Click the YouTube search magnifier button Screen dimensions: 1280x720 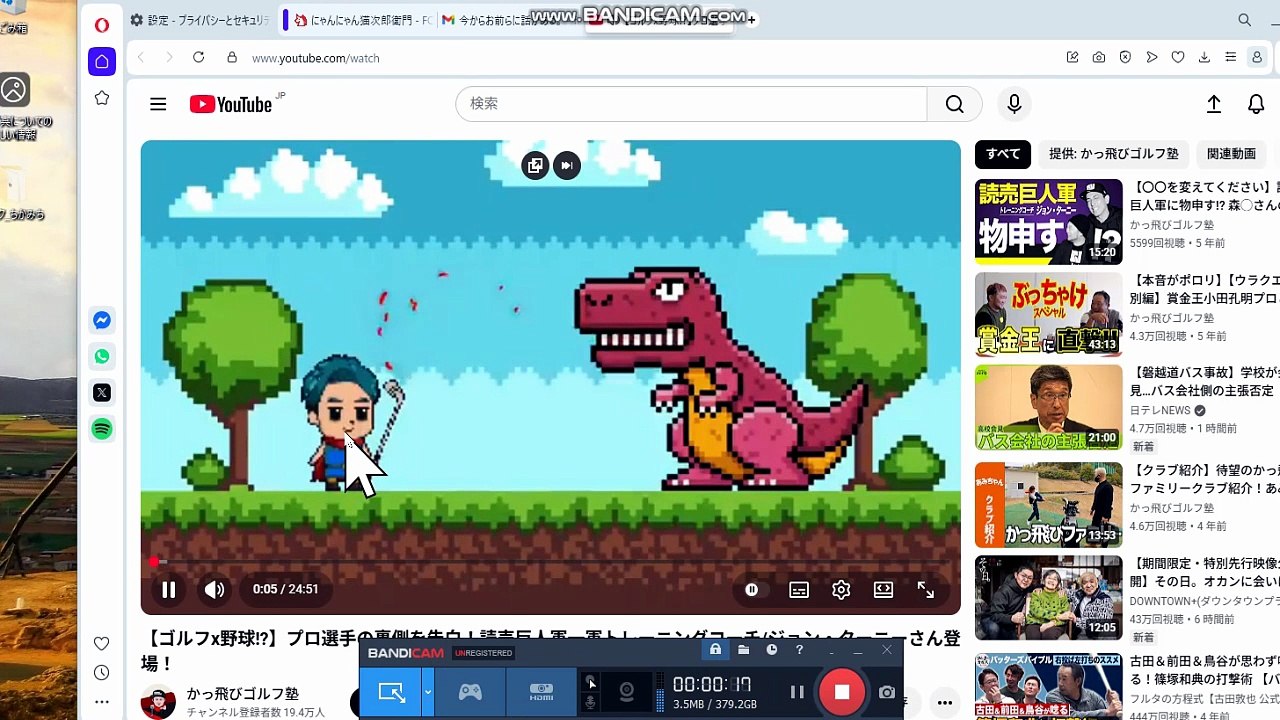click(x=954, y=104)
